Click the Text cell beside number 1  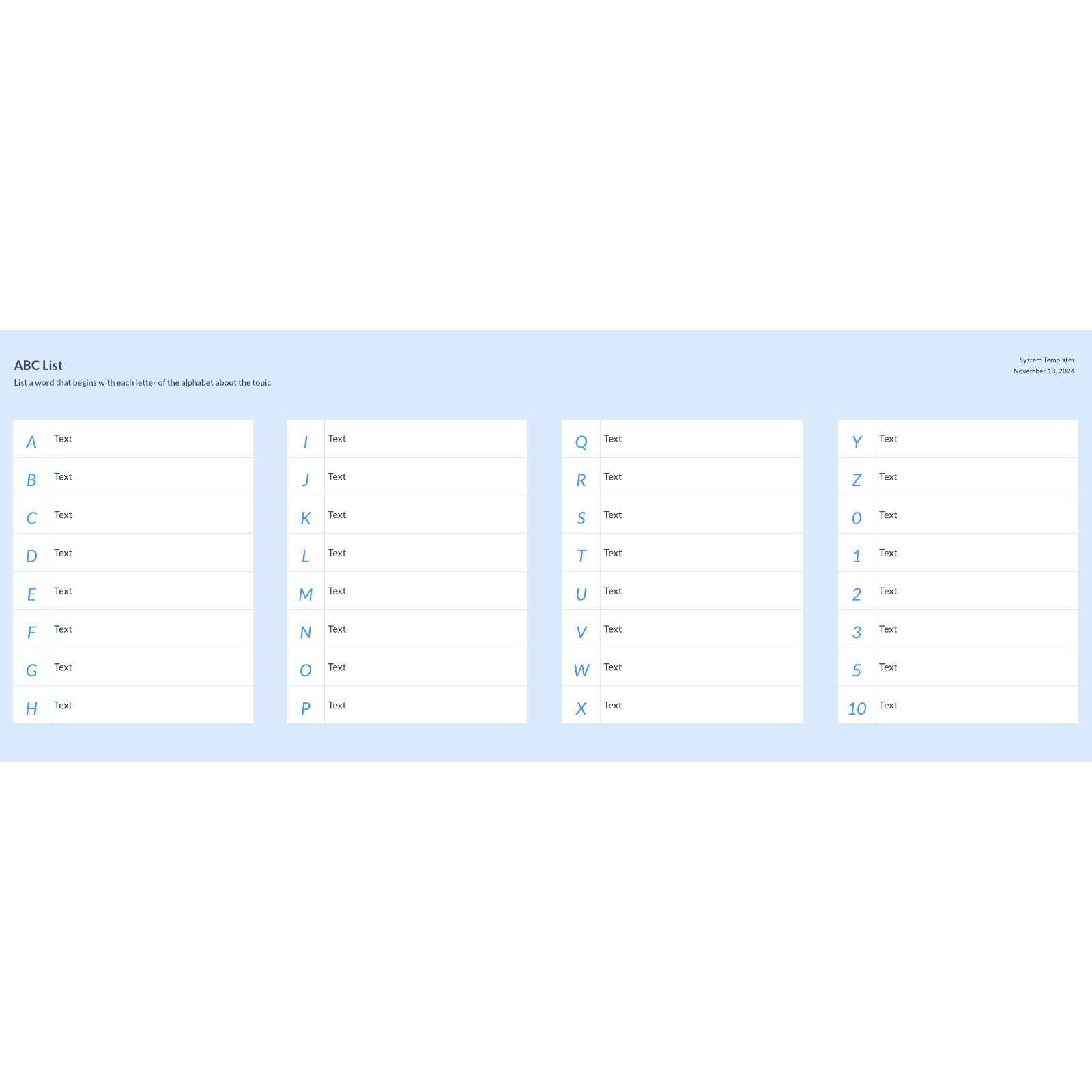coord(977,553)
